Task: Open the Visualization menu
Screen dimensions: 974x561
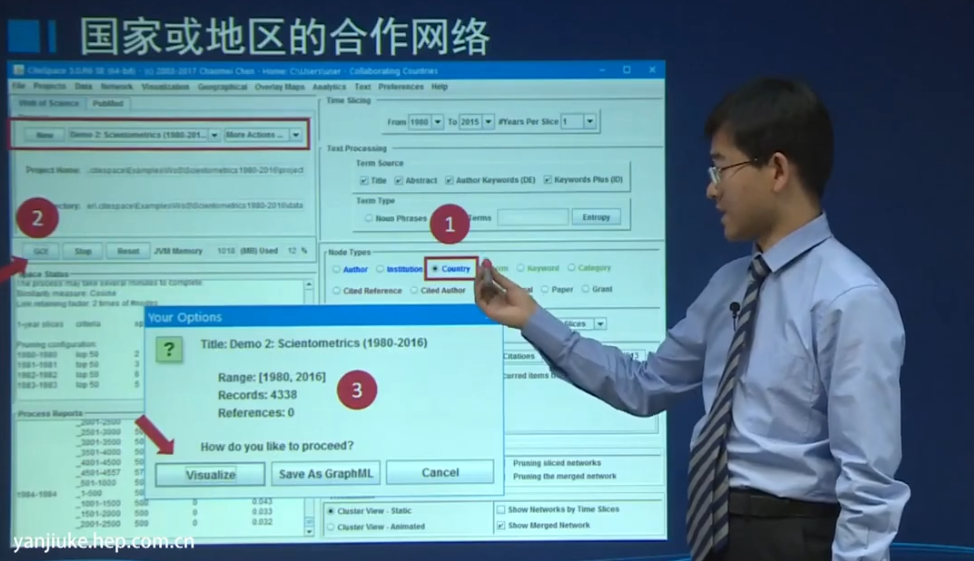Action: pos(165,86)
